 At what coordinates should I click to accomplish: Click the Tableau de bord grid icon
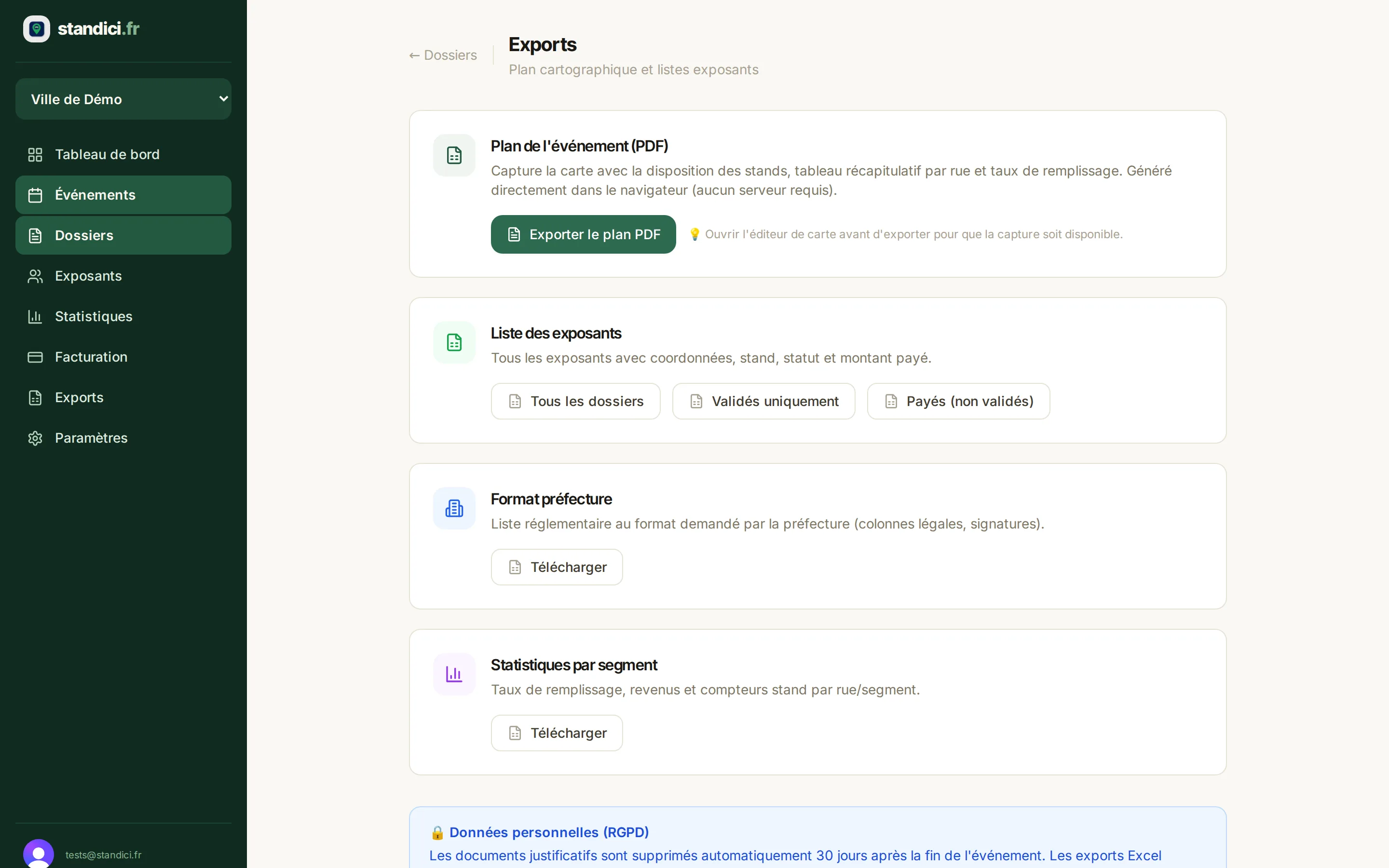point(35,154)
